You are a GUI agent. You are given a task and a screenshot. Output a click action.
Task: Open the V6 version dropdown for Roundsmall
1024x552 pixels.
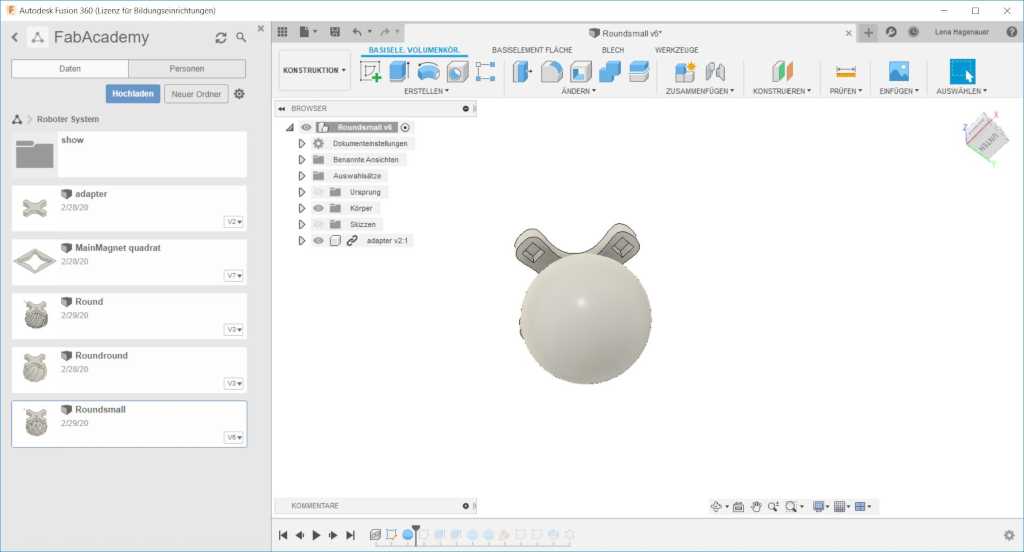click(234, 437)
